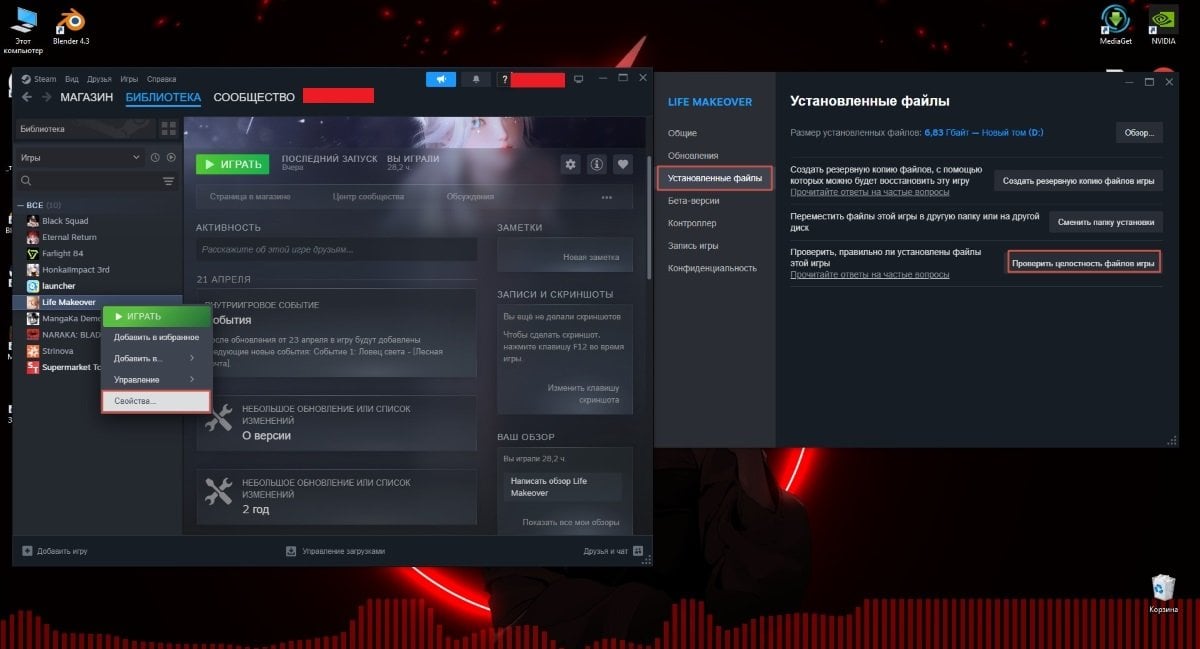Click Проверить целостность файлов игры button
This screenshot has height=649, width=1200.
1084,264
